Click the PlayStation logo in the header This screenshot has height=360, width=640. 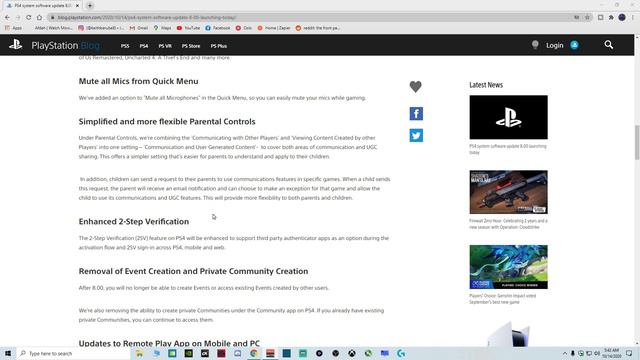[16, 44]
